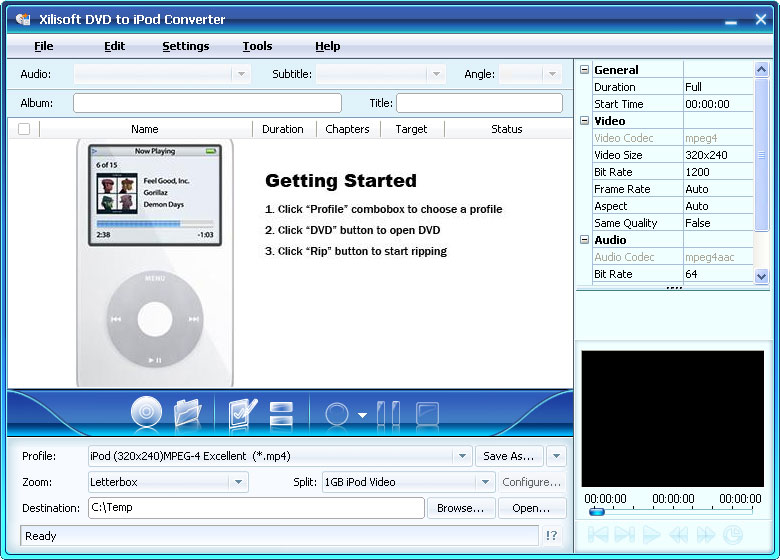Screen dimensions: 780x560
Task: Click the video Bit Rate value 1200
Action: [718, 172]
